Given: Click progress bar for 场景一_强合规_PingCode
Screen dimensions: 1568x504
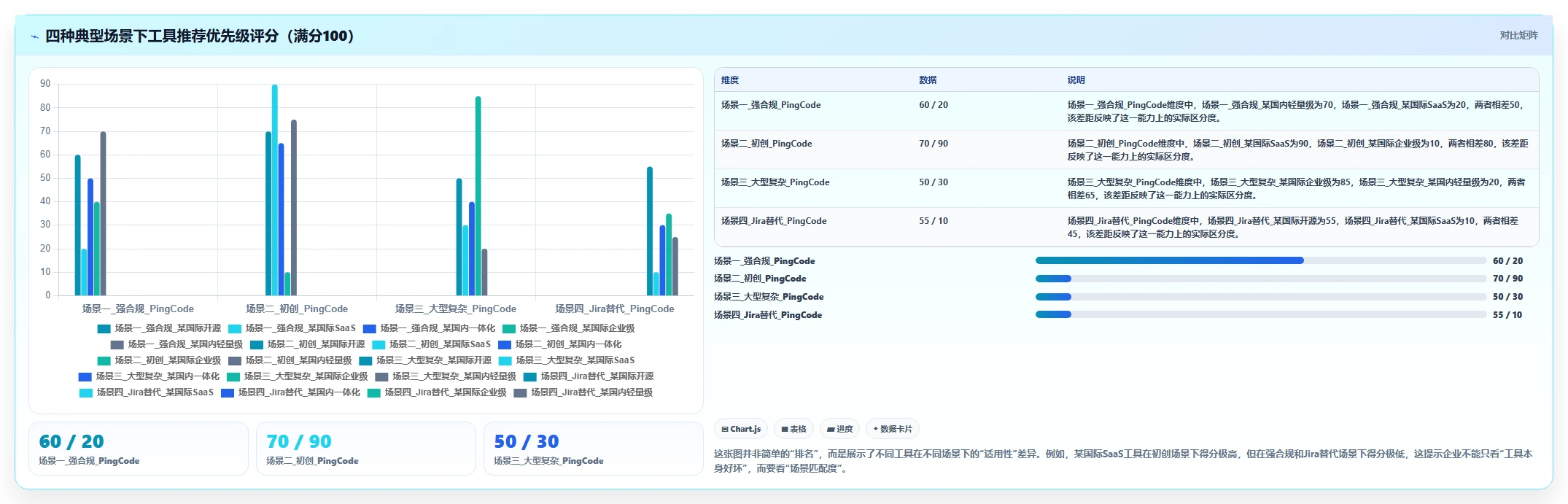Looking at the screenshot, I should coord(1261,260).
